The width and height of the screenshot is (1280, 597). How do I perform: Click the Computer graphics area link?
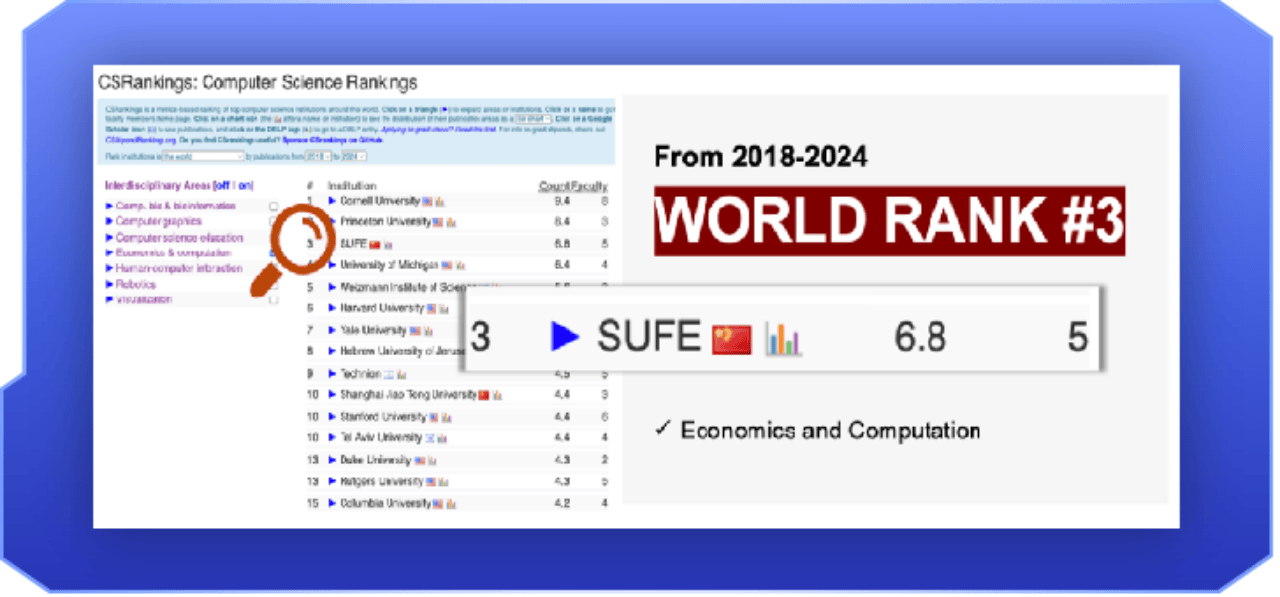point(158,221)
